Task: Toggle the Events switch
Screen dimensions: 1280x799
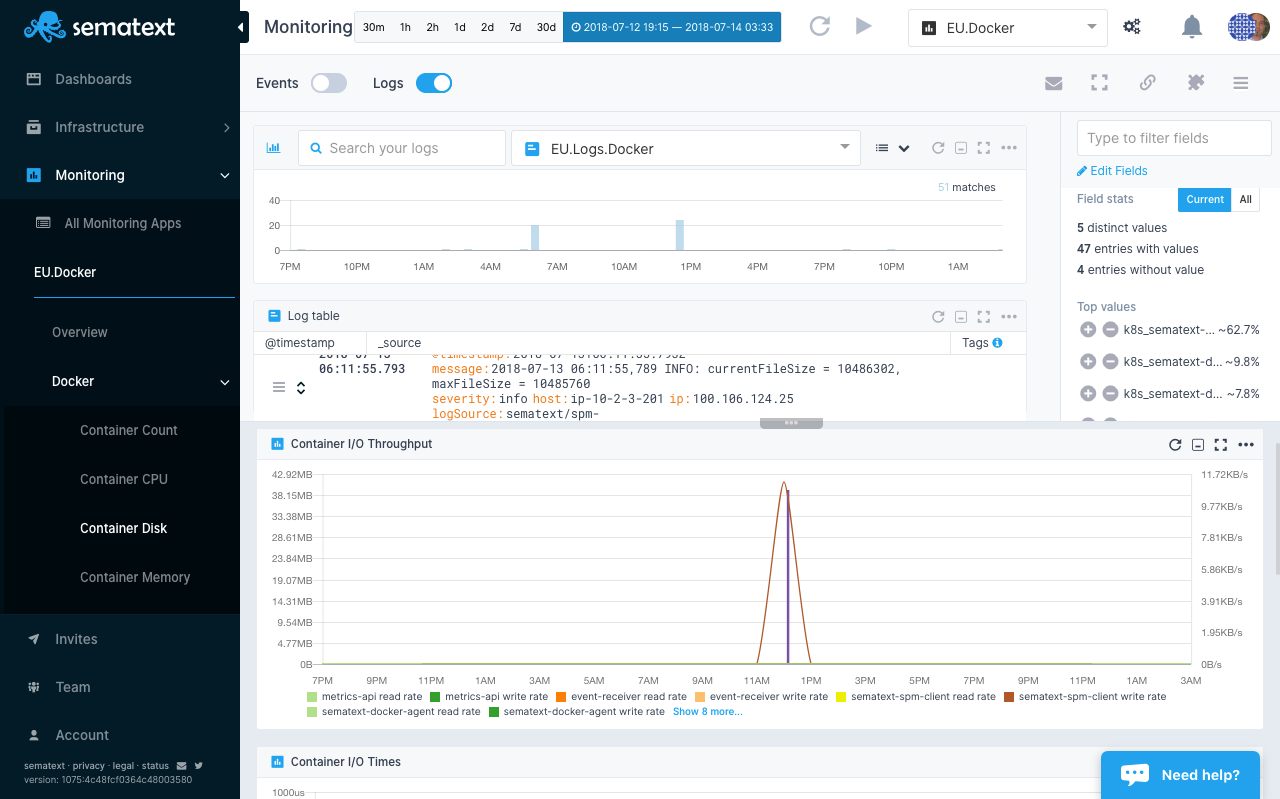Action: (x=329, y=83)
